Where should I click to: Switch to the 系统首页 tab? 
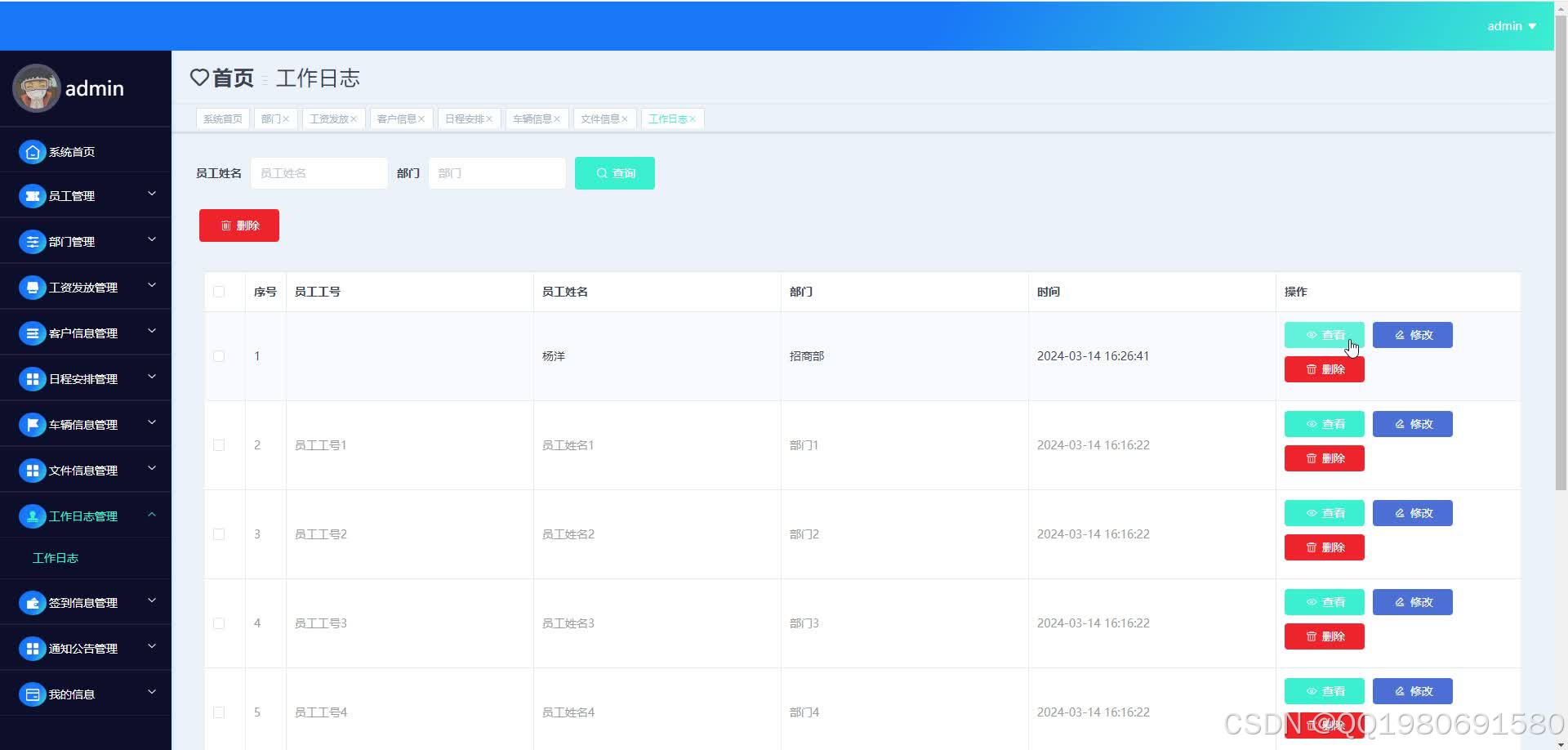[222, 119]
